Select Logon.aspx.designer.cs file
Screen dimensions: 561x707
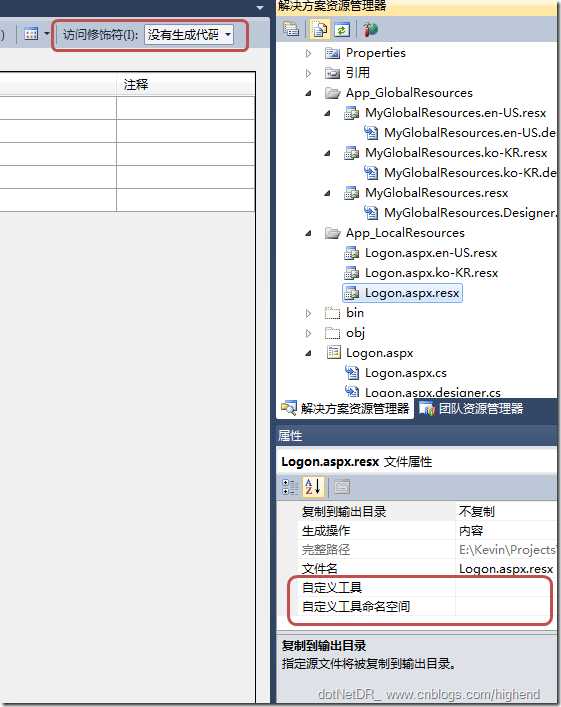pos(432,393)
